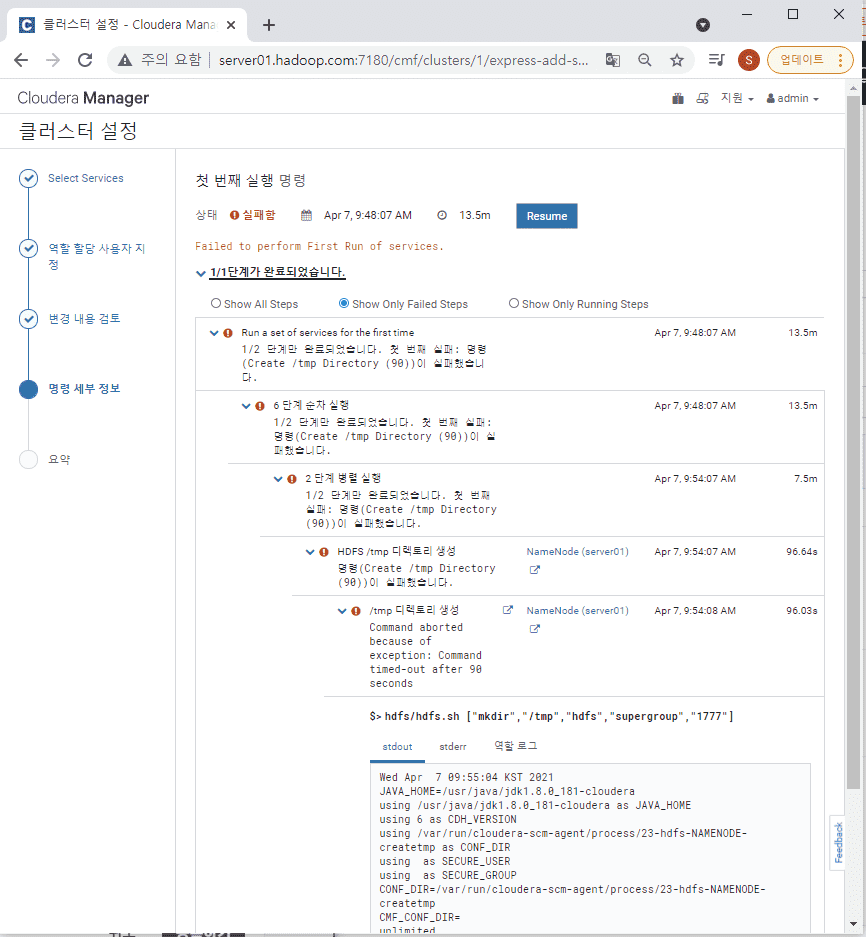
Task: Click the 요약 wizard step
Action: [x=59, y=460]
